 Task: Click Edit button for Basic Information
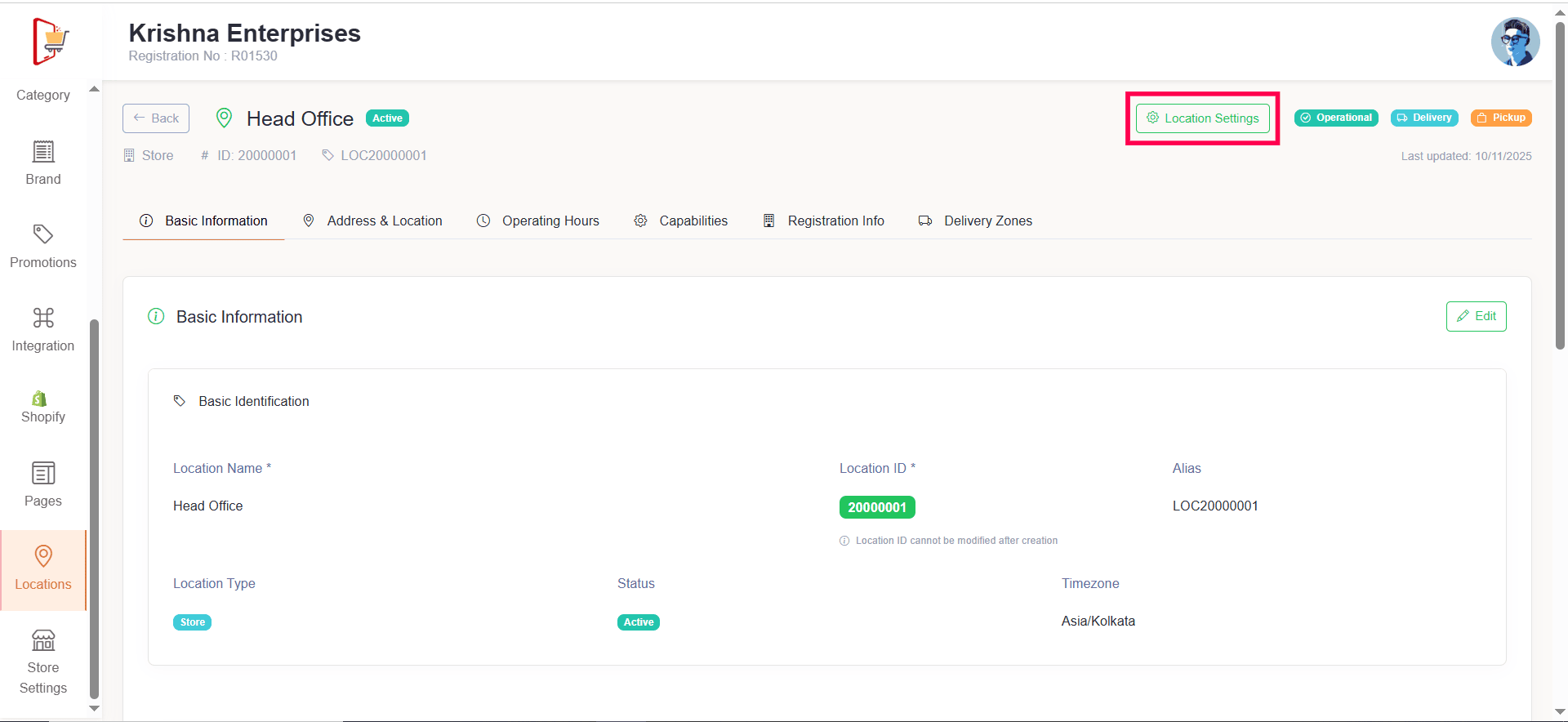pos(1476,316)
